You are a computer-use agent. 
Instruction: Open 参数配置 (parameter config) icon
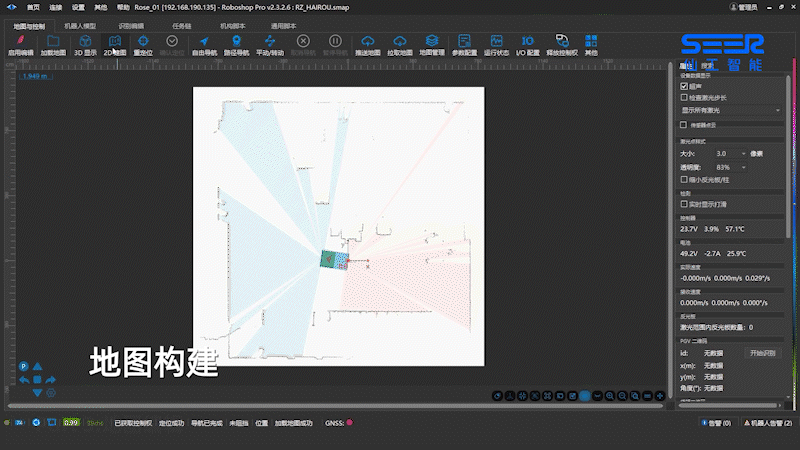coord(464,45)
